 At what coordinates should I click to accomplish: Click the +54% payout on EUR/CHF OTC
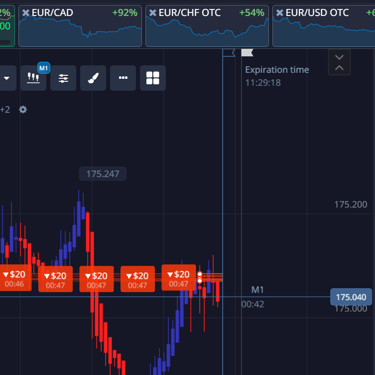pos(252,13)
